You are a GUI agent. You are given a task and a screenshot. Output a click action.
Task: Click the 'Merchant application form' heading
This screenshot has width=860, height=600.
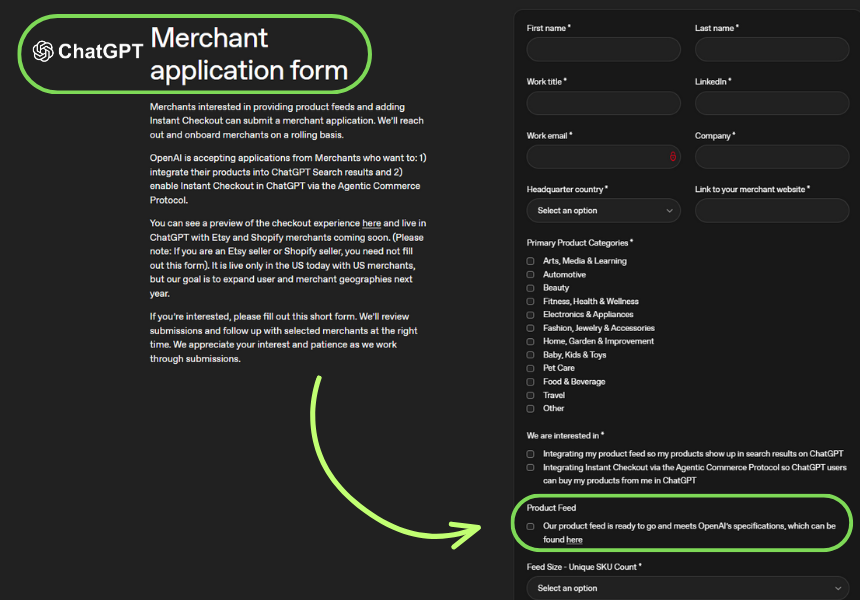(249, 54)
